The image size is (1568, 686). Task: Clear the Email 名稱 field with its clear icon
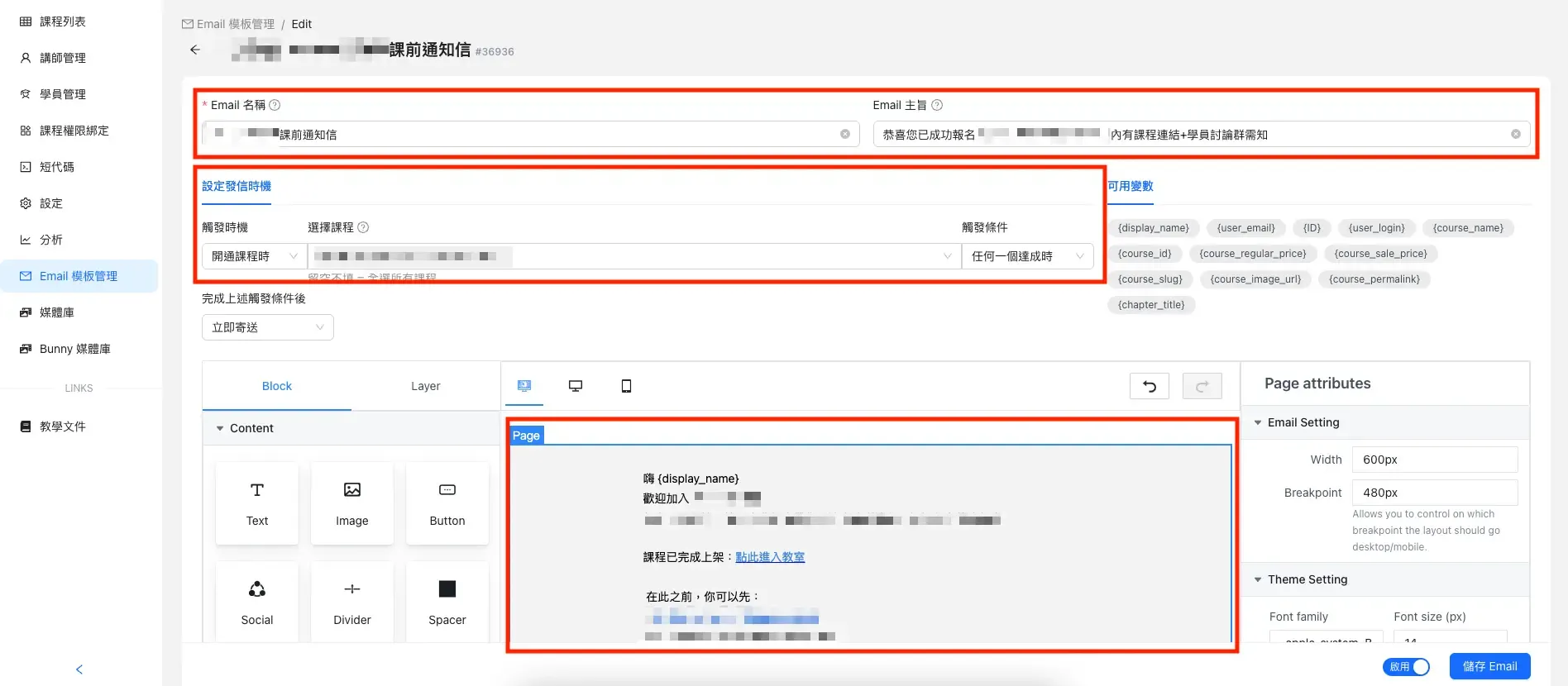pos(845,134)
